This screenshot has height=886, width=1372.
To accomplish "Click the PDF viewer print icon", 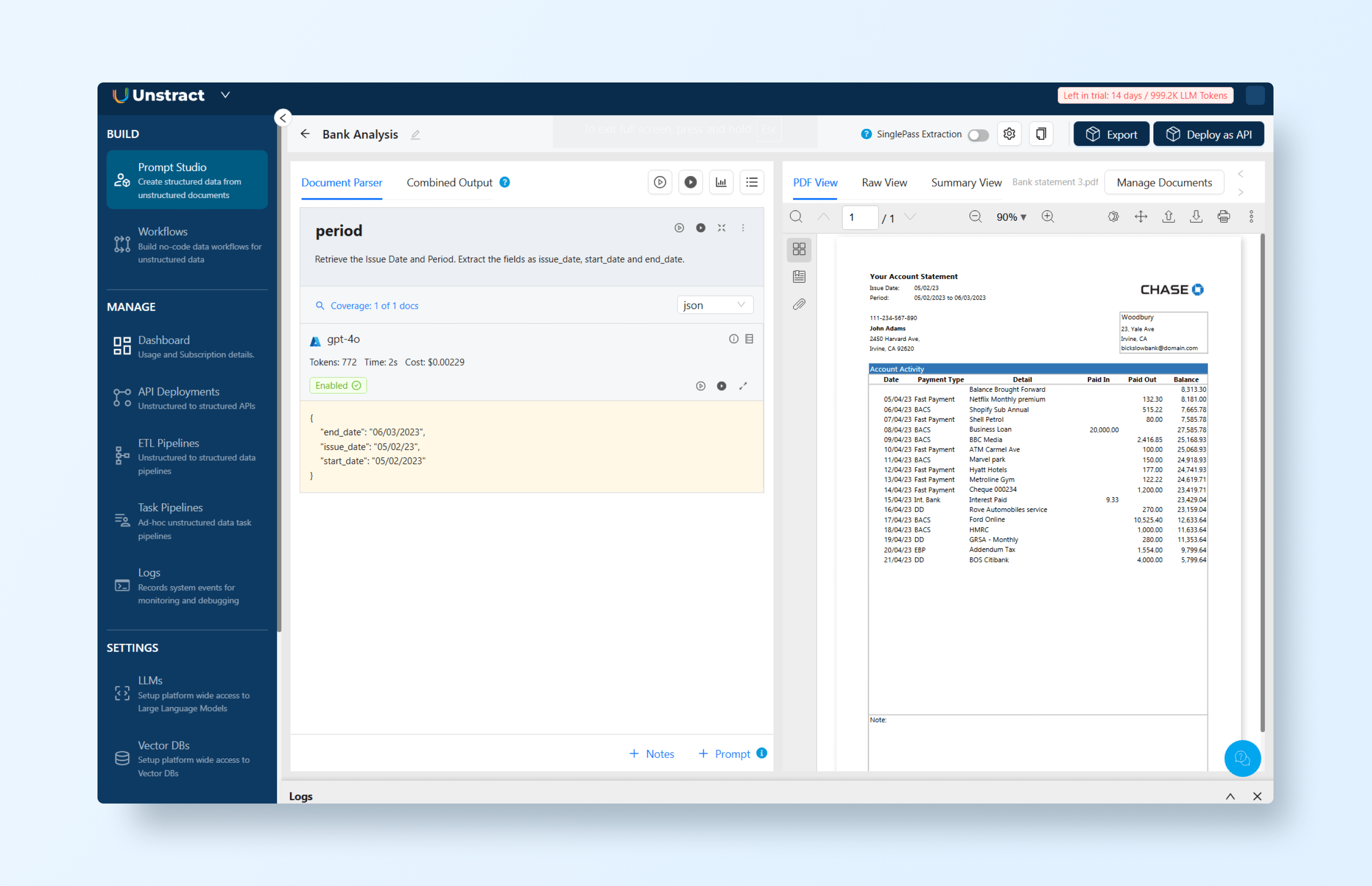I will (x=1223, y=216).
